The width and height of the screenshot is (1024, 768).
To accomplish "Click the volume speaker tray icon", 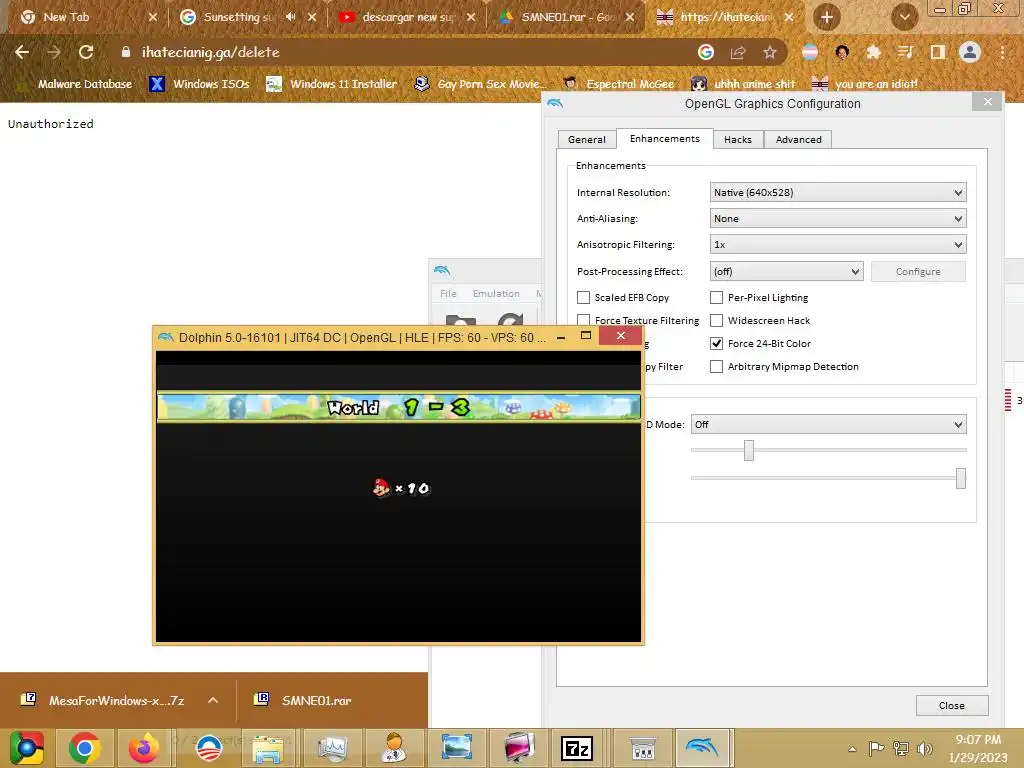I will (x=924, y=748).
